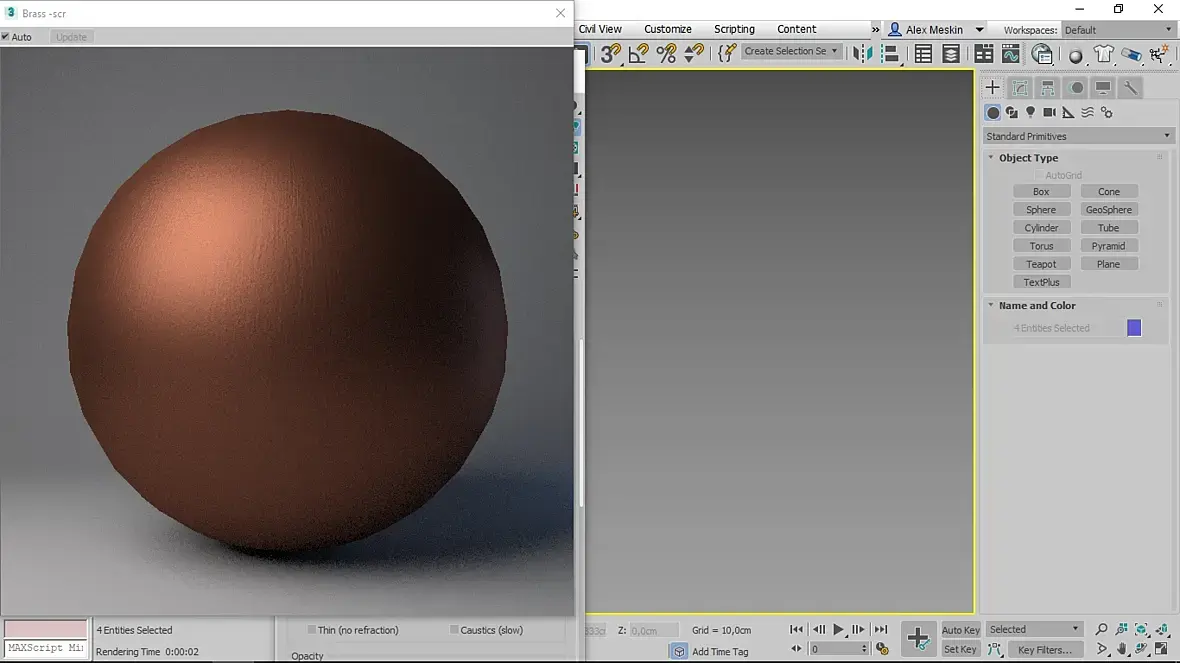This screenshot has width=1180, height=663.
Task: Open the Customize menu
Action: [668, 29]
